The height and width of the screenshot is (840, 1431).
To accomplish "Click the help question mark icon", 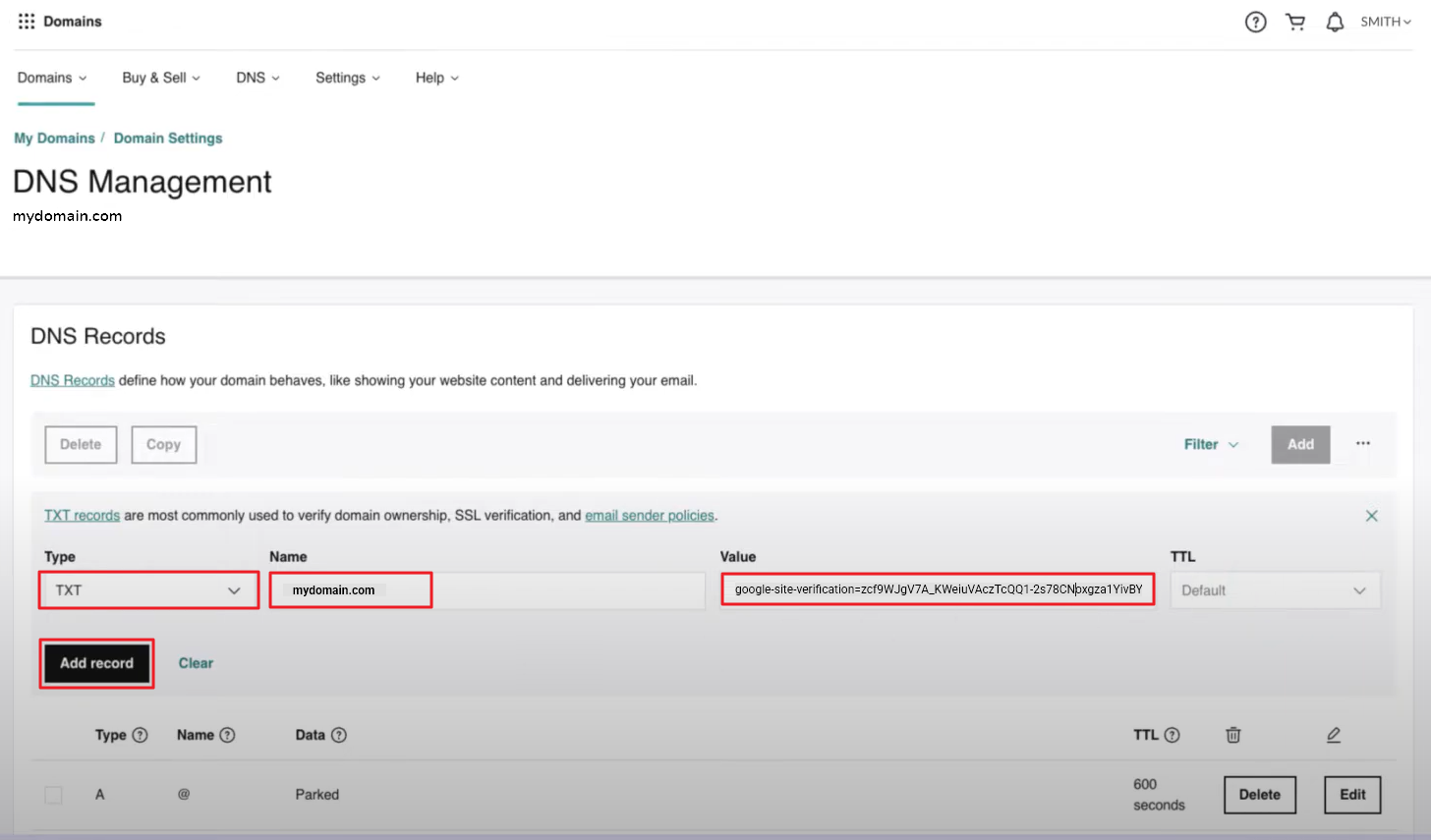I will click(1255, 21).
